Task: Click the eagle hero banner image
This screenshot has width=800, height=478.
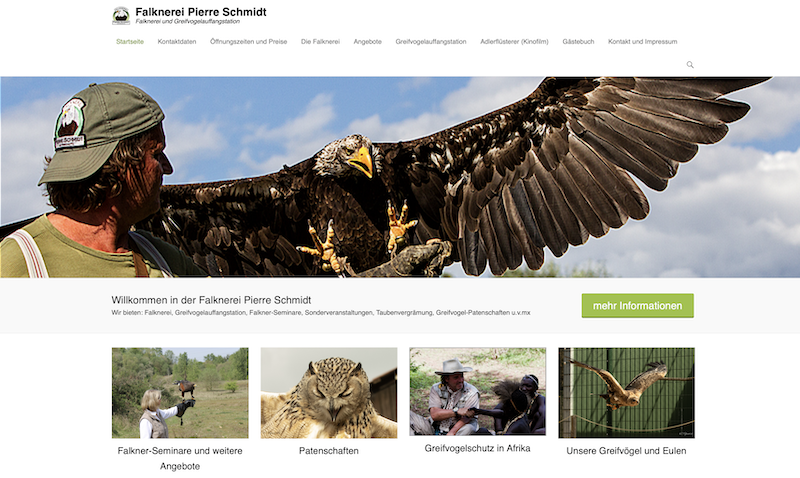Action: (x=400, y=177)
